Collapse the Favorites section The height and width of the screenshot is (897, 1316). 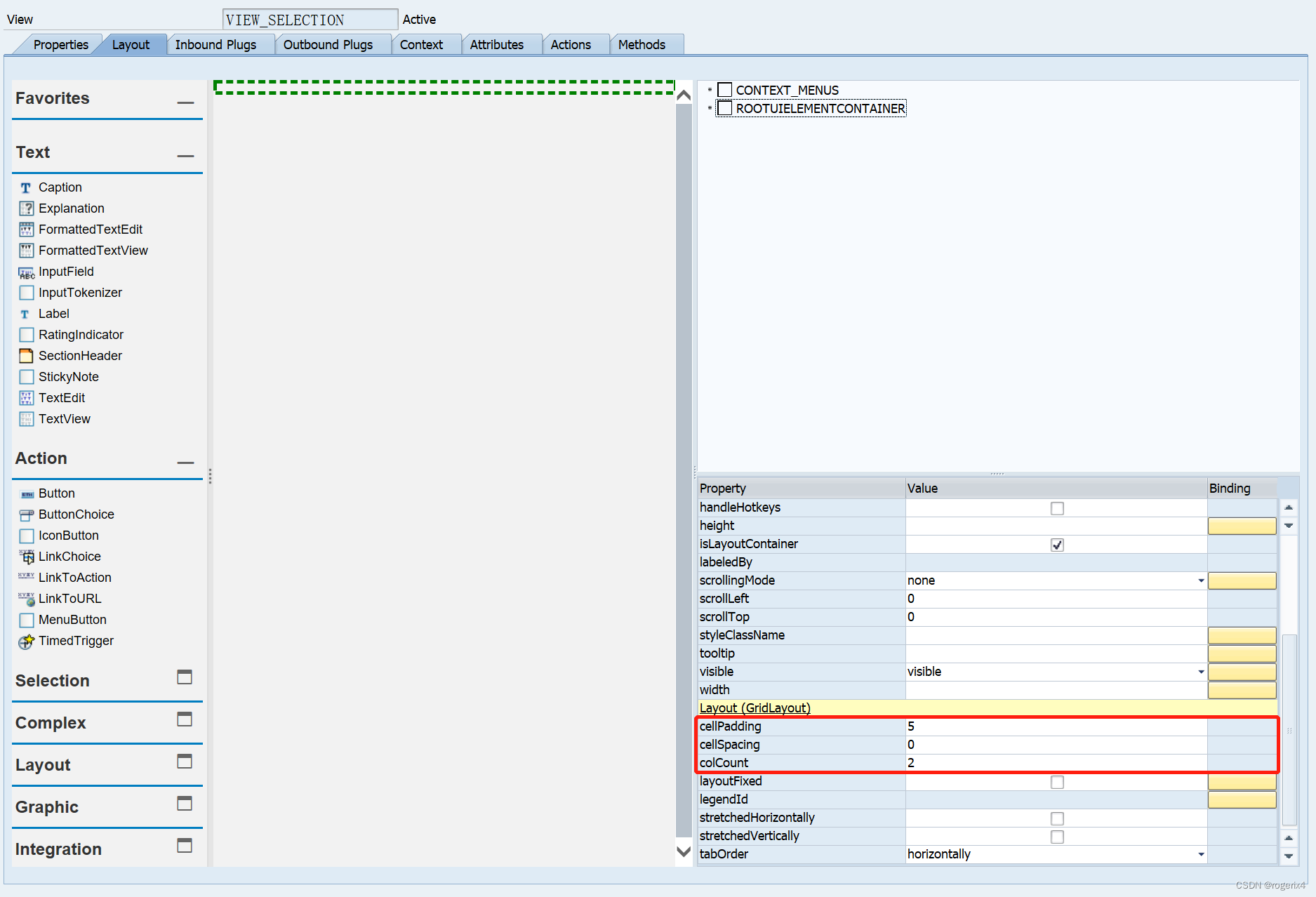(x=185, y=102)
